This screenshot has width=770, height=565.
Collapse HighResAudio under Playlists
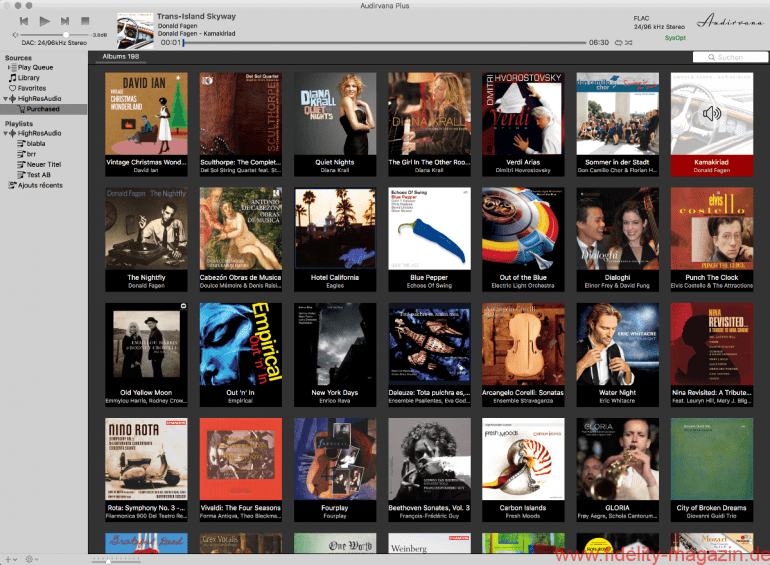[6, 133]
